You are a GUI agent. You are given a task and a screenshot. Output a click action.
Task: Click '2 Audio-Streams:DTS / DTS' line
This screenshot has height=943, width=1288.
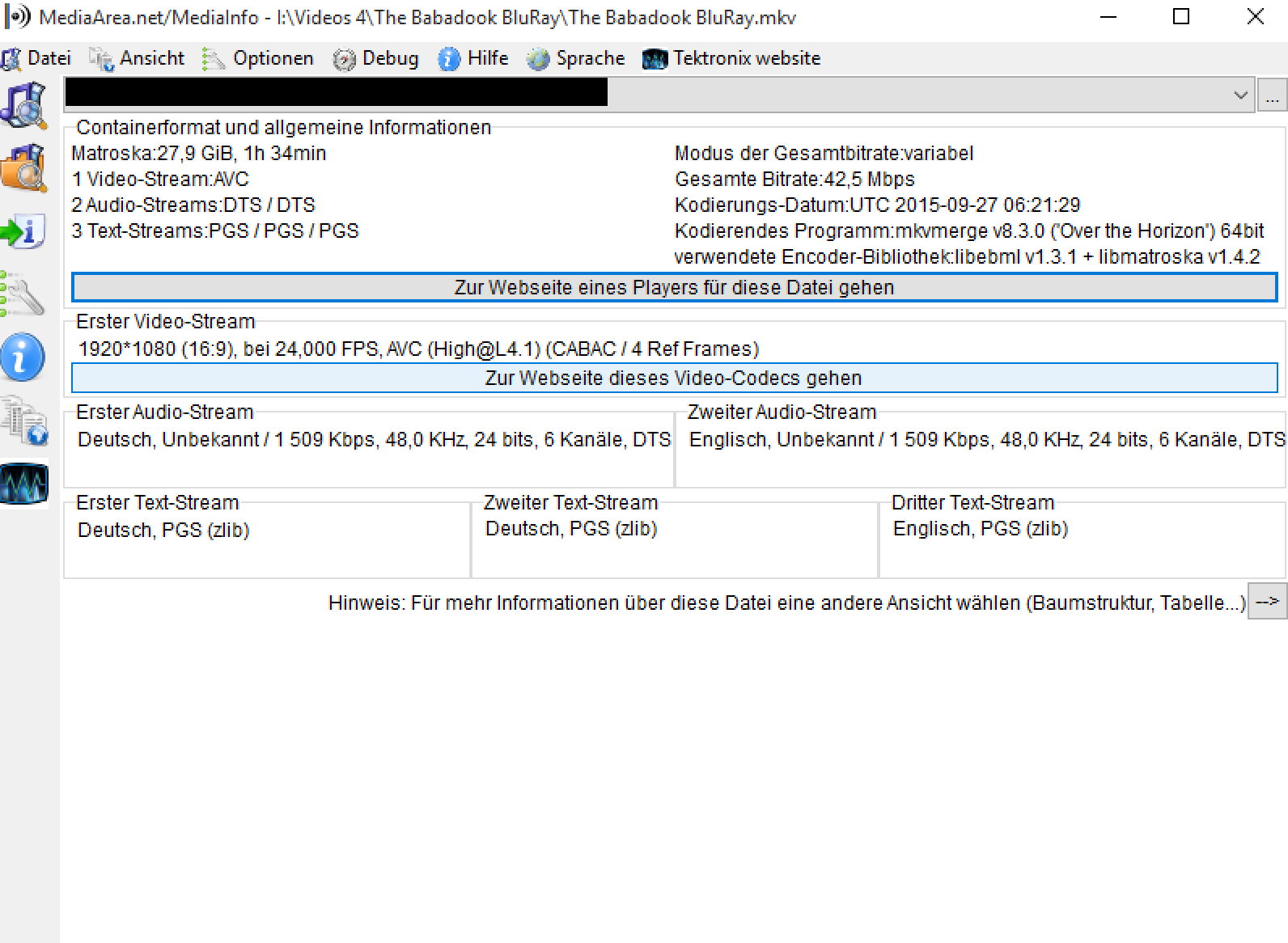tap(193, 205)
